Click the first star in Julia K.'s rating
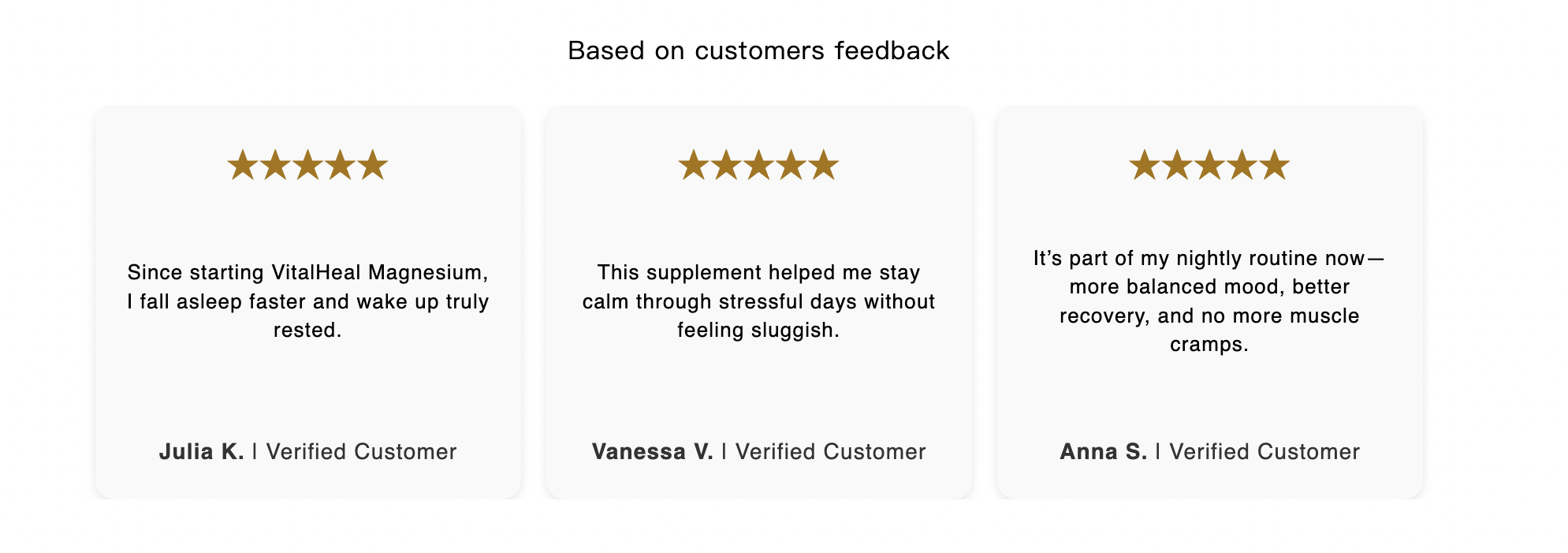The image size is (1568, 553). coord(242,166)
